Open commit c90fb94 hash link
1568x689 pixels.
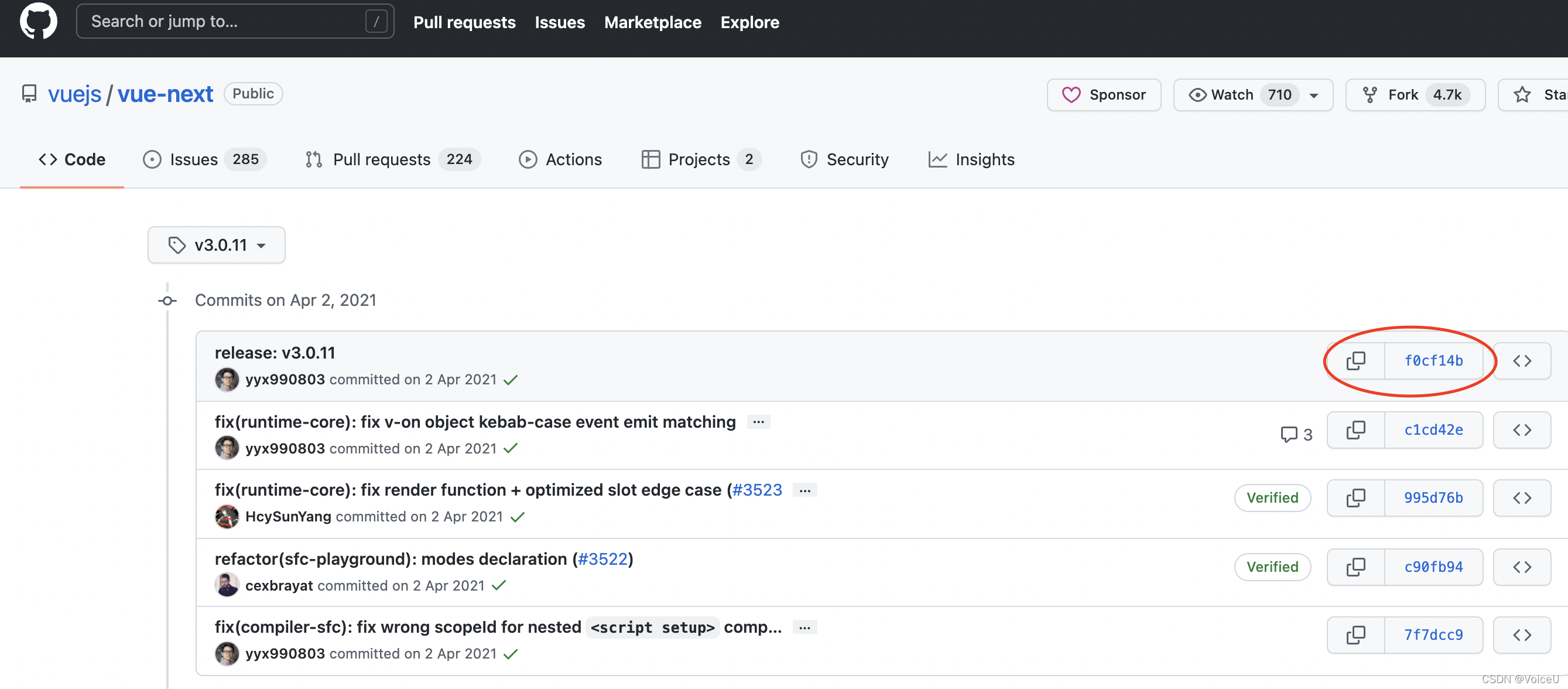pyautogui.click(x=1433, y=567)
